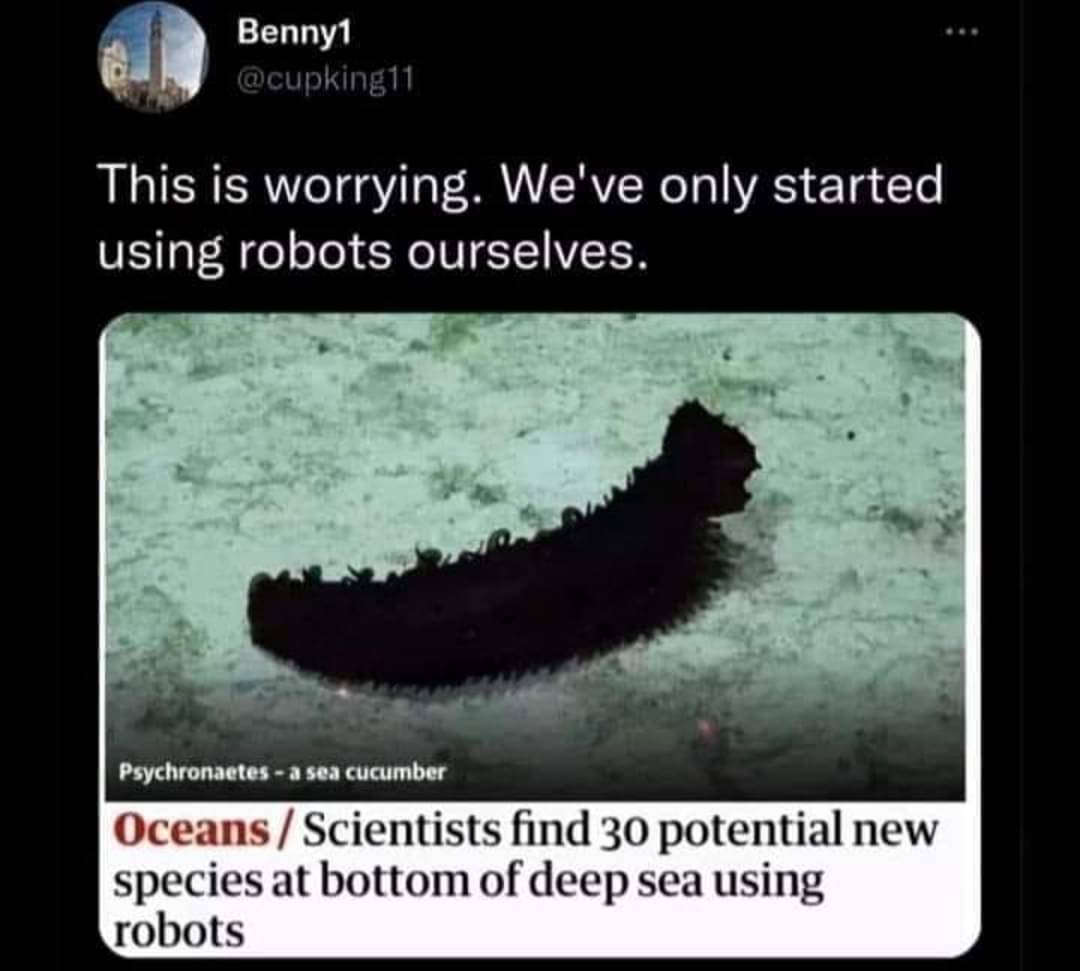Click the 'Psychronaetes - a sea cucumber' caption
This screenshot has width=1080, height=971.
point(282,772)
